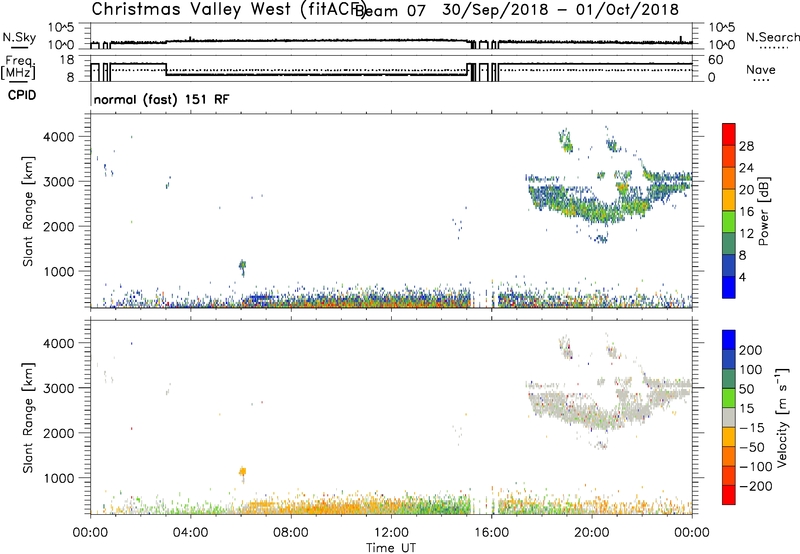Click the 'Power [dB]' colorbar label
800x554 pixels.
763,211
